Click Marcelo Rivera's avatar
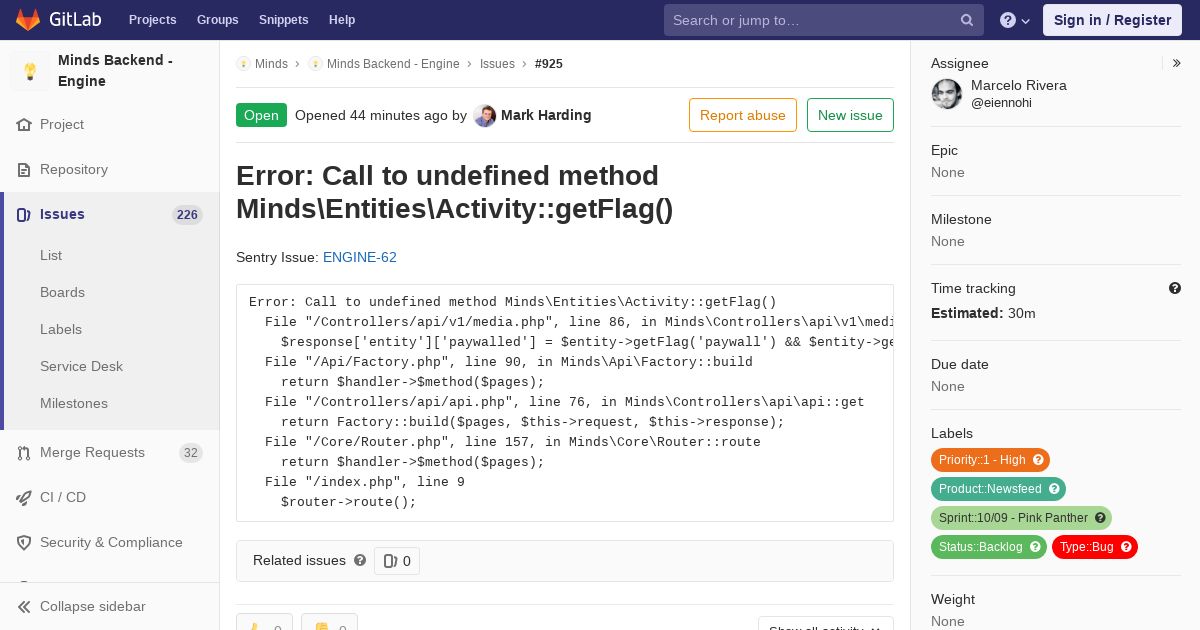Viewport: 1200px width, 630px height. (947, 94)
